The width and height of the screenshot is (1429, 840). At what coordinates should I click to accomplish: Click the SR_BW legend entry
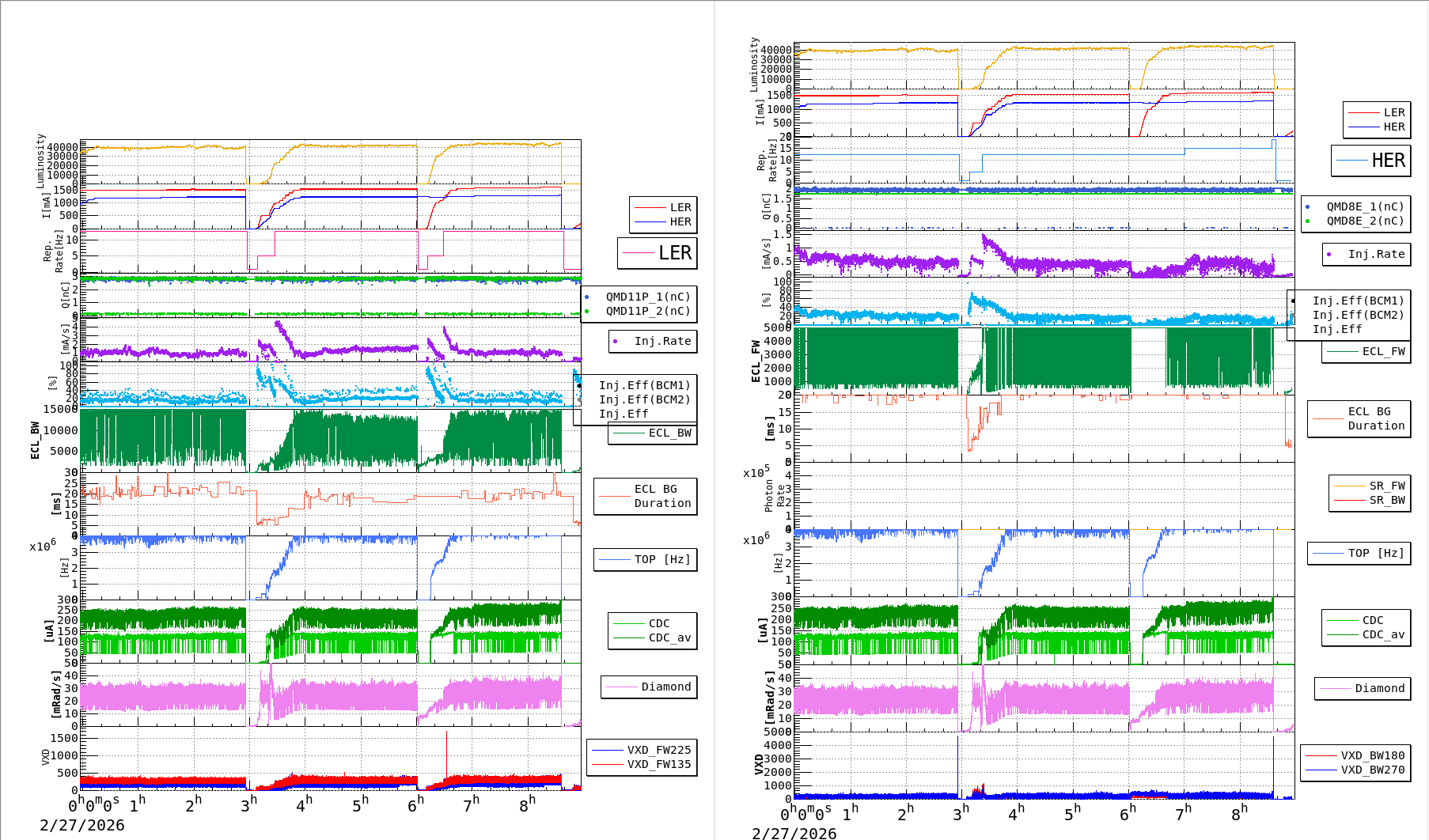click(1386, 500)
